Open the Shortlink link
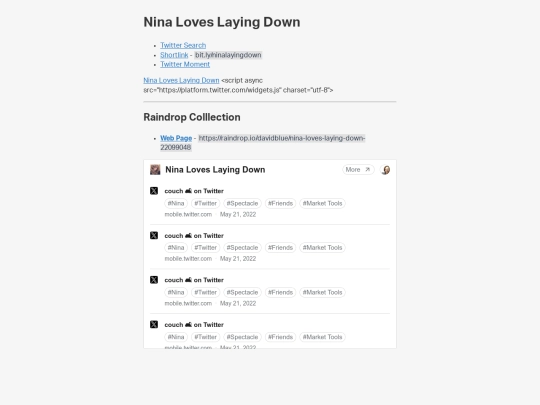 click(x=174, y=55)
